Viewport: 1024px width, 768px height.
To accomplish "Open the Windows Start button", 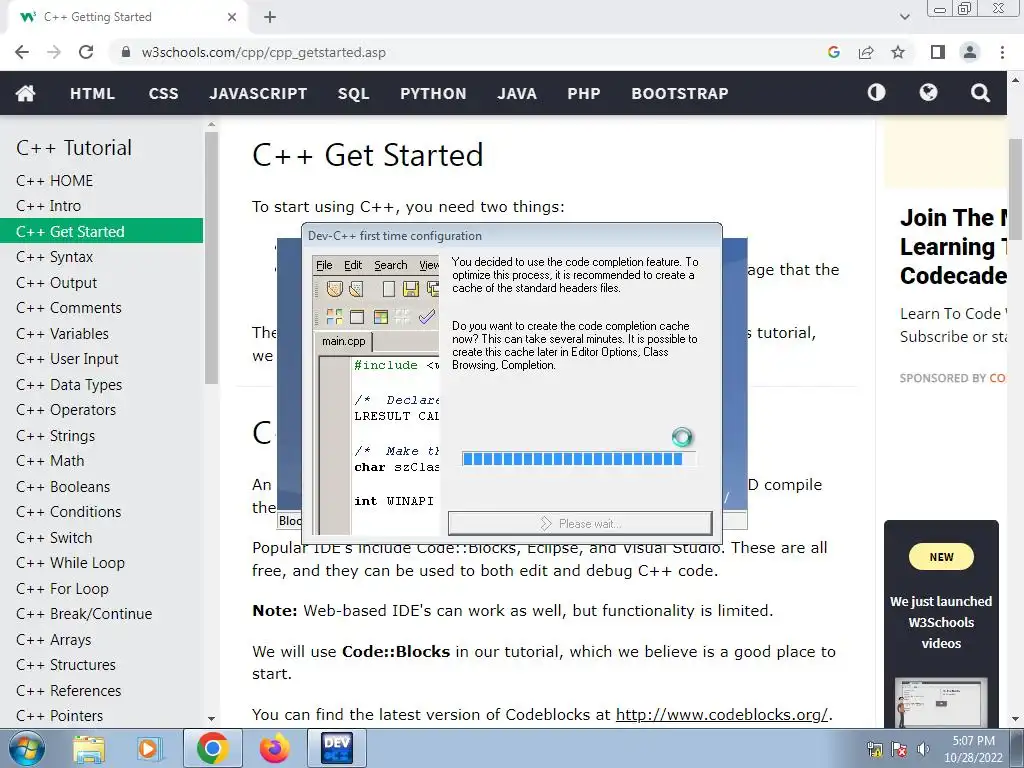I will pyautogui.click(x=27, y=748).
